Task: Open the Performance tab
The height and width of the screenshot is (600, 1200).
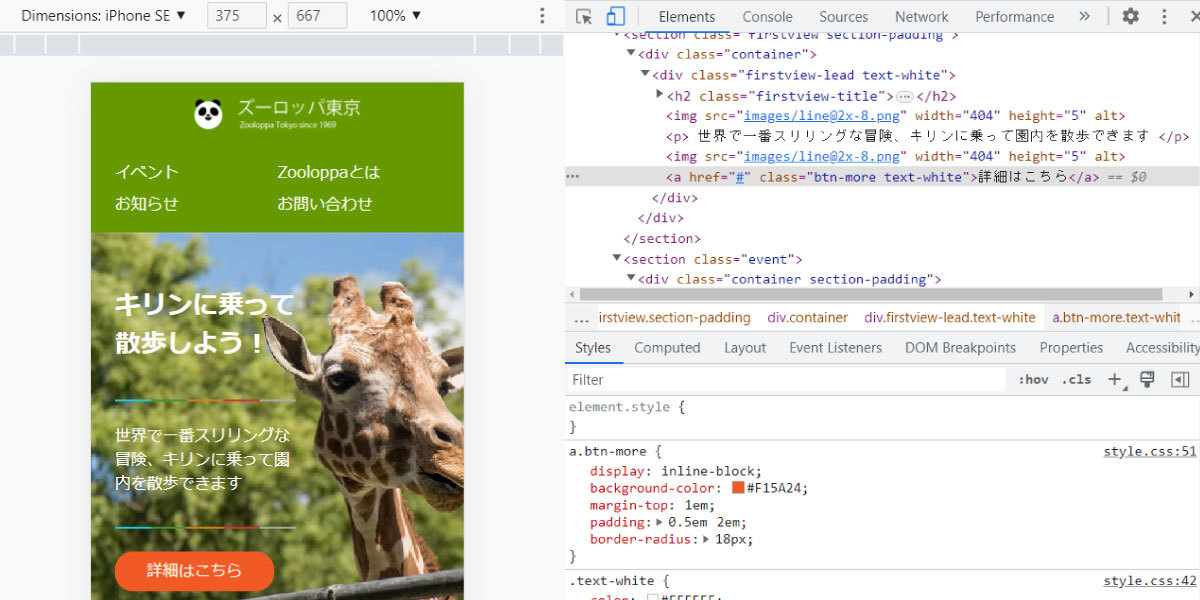Action: pyautogui.click(x=1015, y=16)
